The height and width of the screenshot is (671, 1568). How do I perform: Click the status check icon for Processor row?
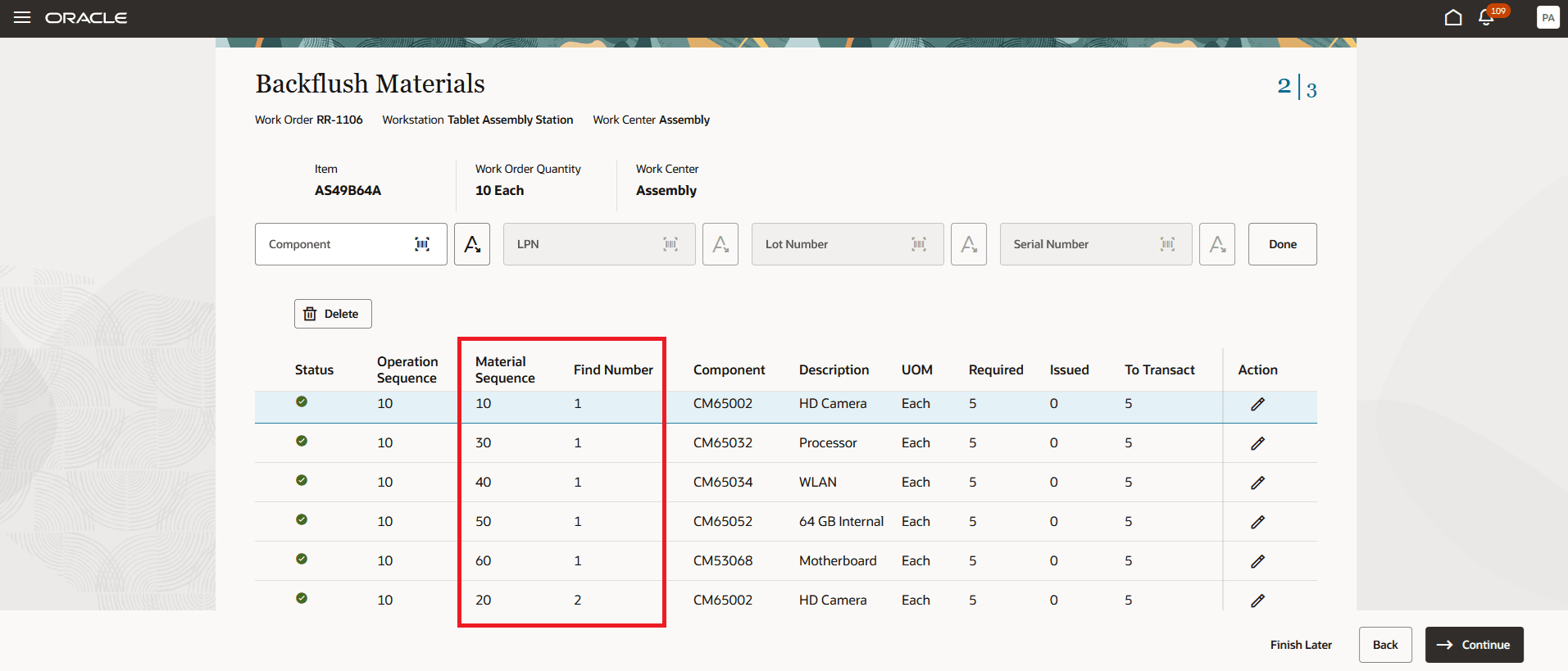click(x=302, y=441)
